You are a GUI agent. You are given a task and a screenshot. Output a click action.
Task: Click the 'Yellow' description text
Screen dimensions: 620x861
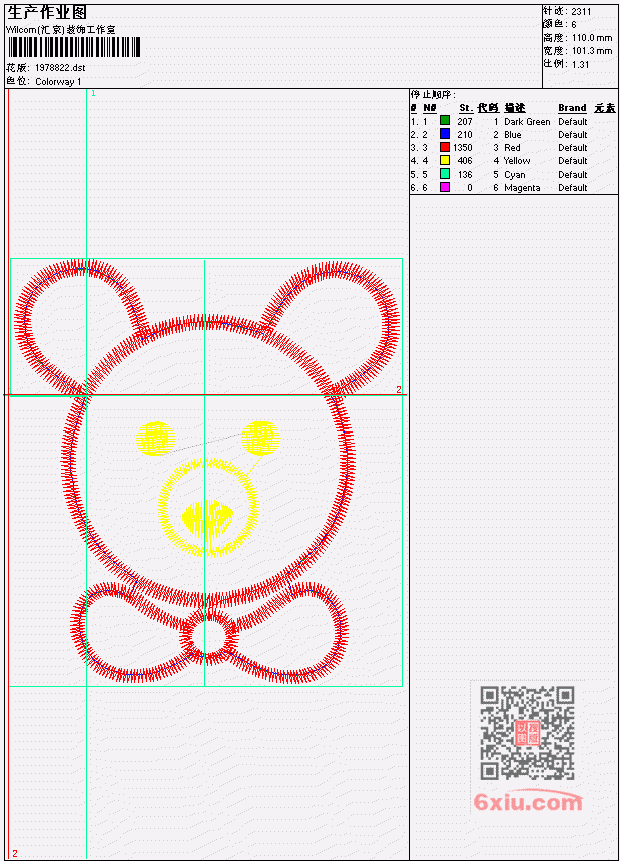point(517,161)
